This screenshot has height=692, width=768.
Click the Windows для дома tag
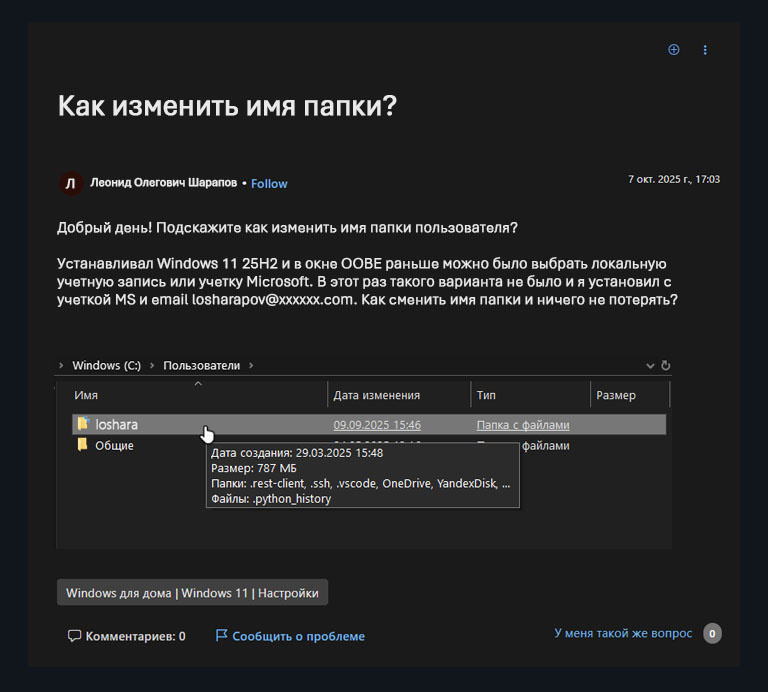pyautogui.click(x=192, y=593)
